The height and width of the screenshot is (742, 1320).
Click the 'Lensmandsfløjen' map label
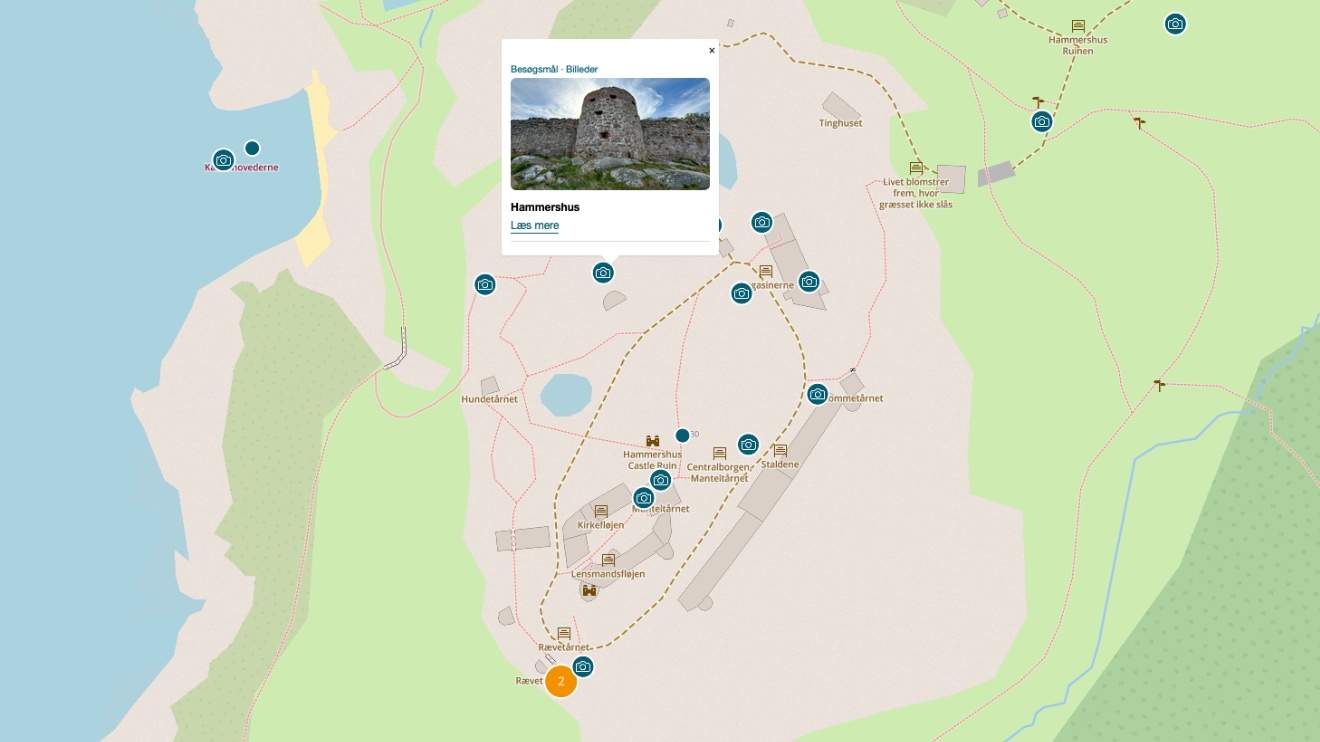[608, 574]
